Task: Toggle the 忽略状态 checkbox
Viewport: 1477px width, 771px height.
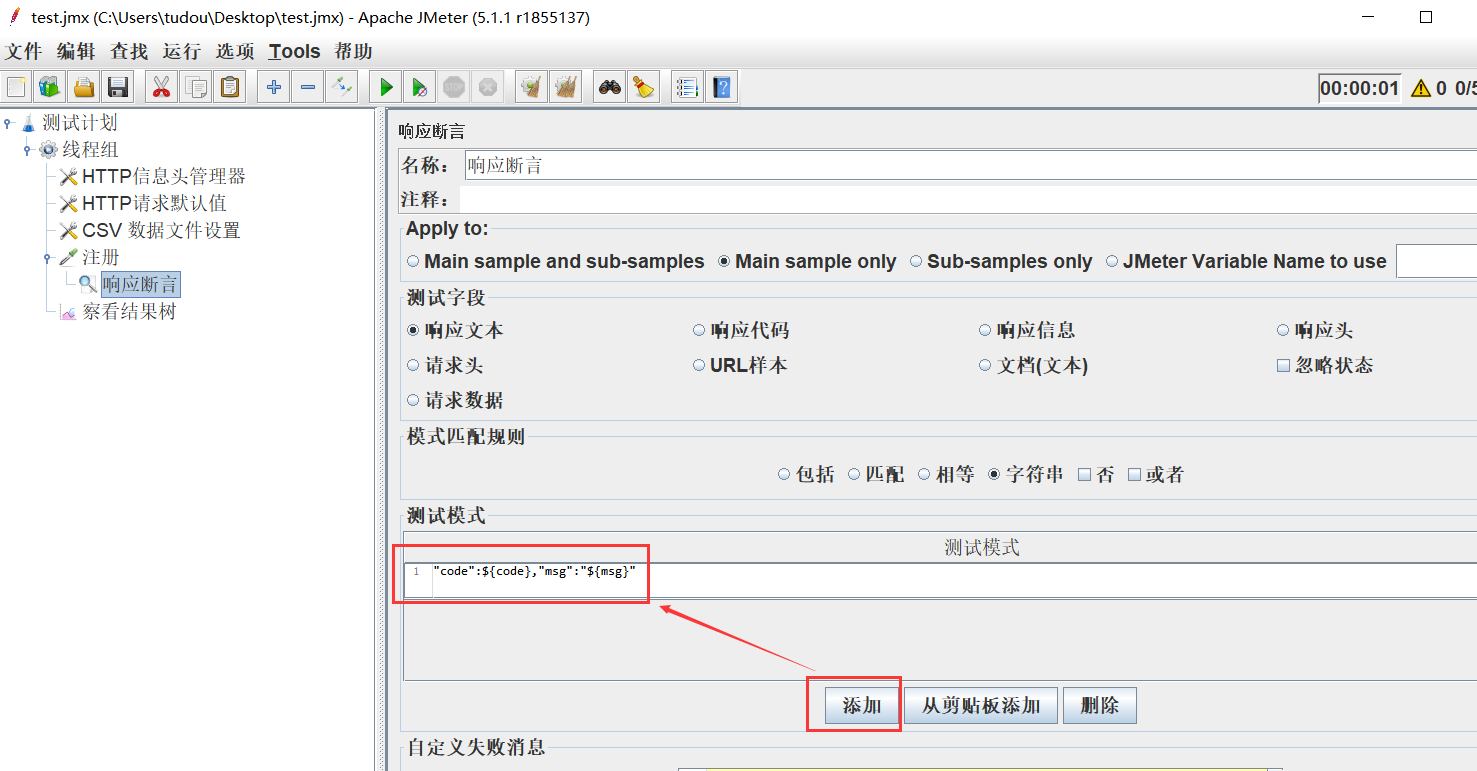Action: click(1325, 365)
